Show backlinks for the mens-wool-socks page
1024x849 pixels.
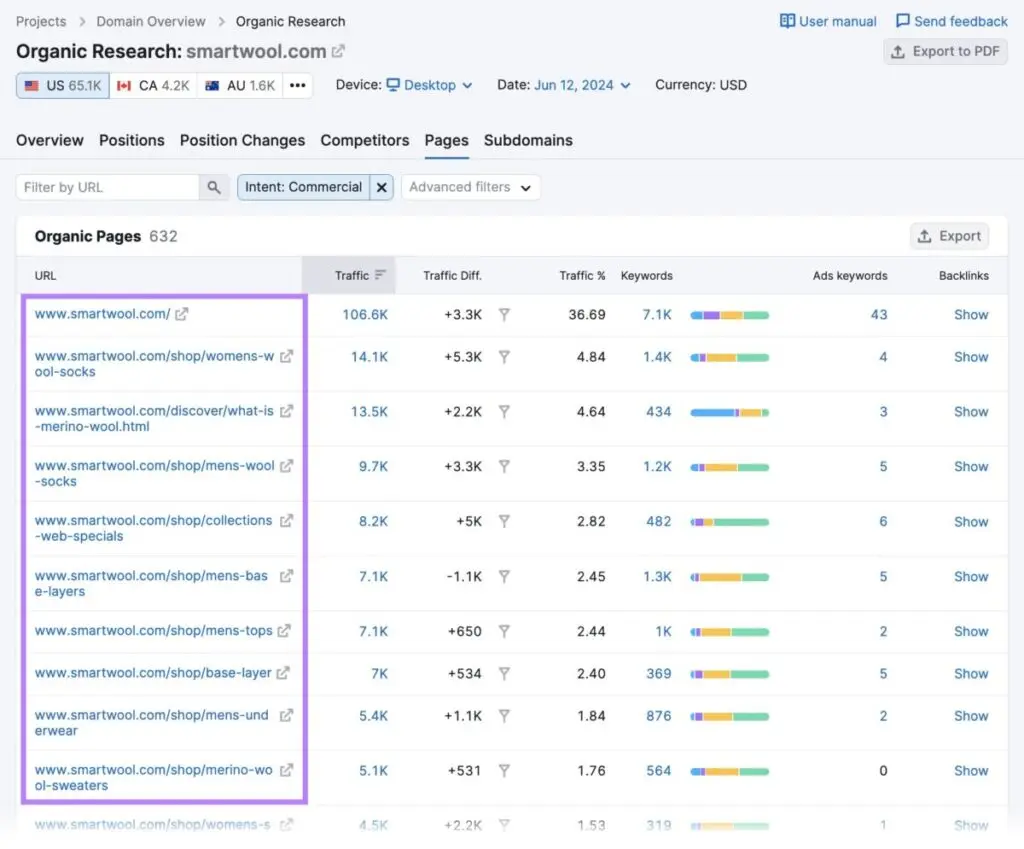tap(970, 467)
